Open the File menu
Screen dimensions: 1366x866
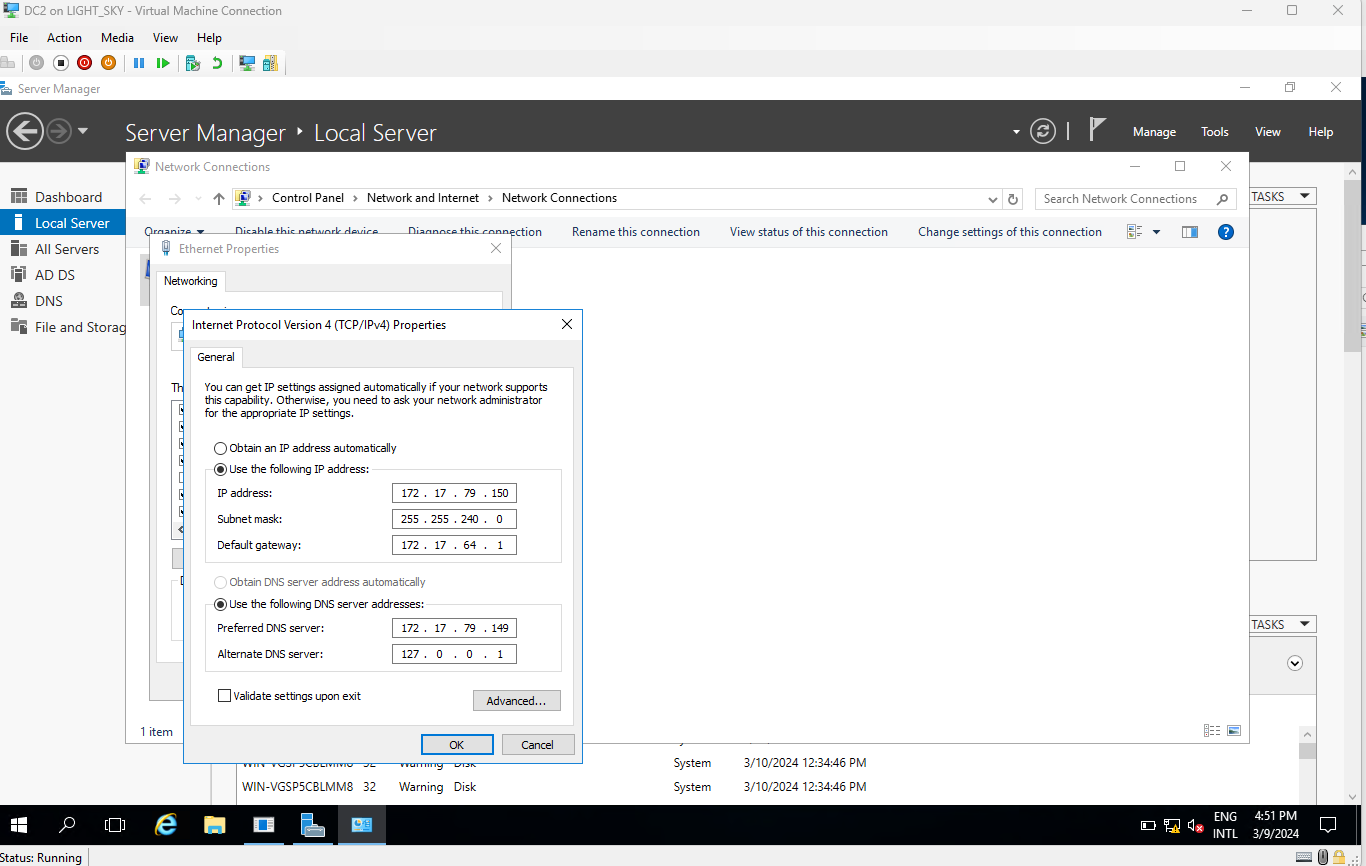19,38
